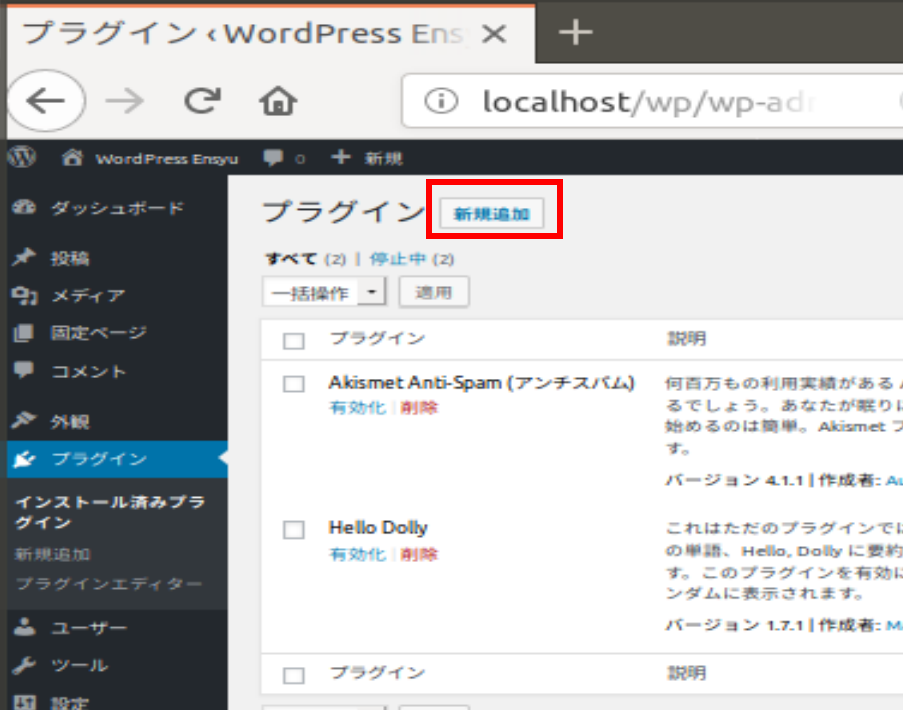Click the plug icon beside プラグイン

tap(24, 459)
